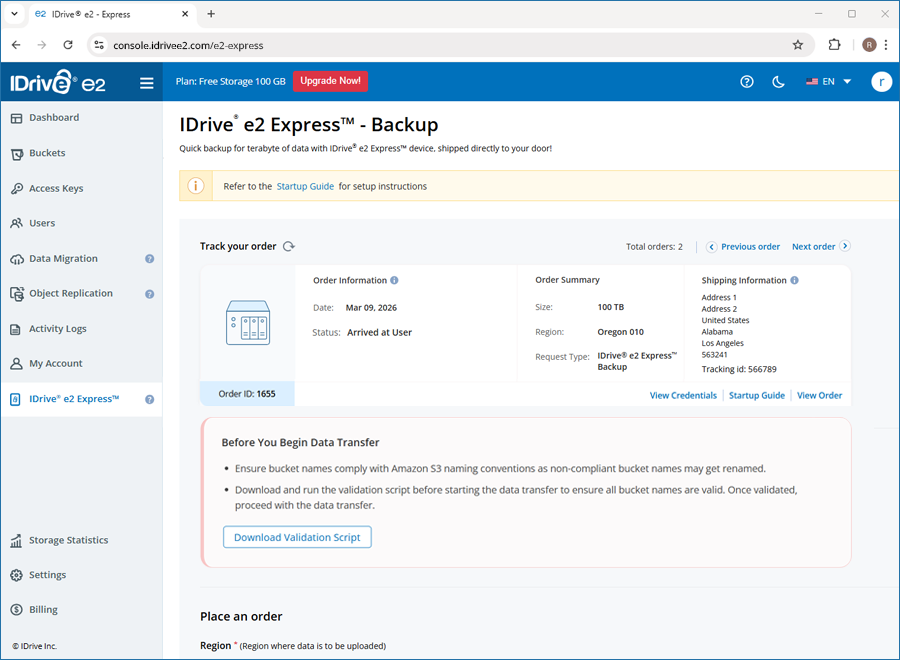900x660 pixels.
Task: Open the Billing dollar icon
Action: [17, 610]
